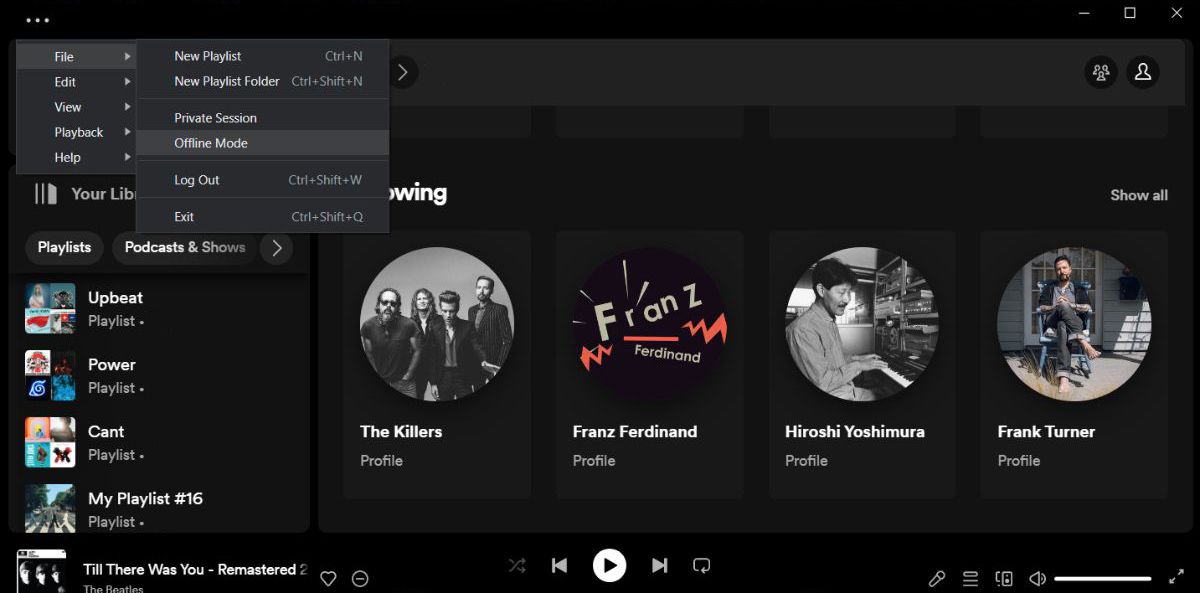Click now playing album cover
Viewport: 1200px width, 593px height.
(41, 571)
